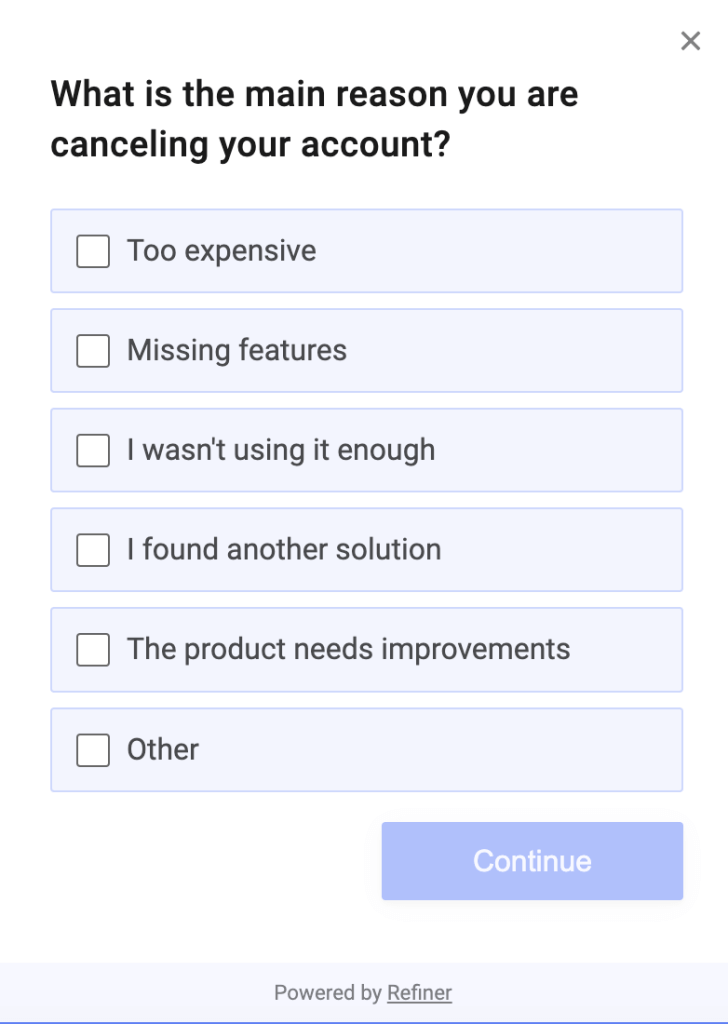The image size is (728, 1024).
Task: Click the survey question heading
Action: pyautogui.click(x=314, y=120)
